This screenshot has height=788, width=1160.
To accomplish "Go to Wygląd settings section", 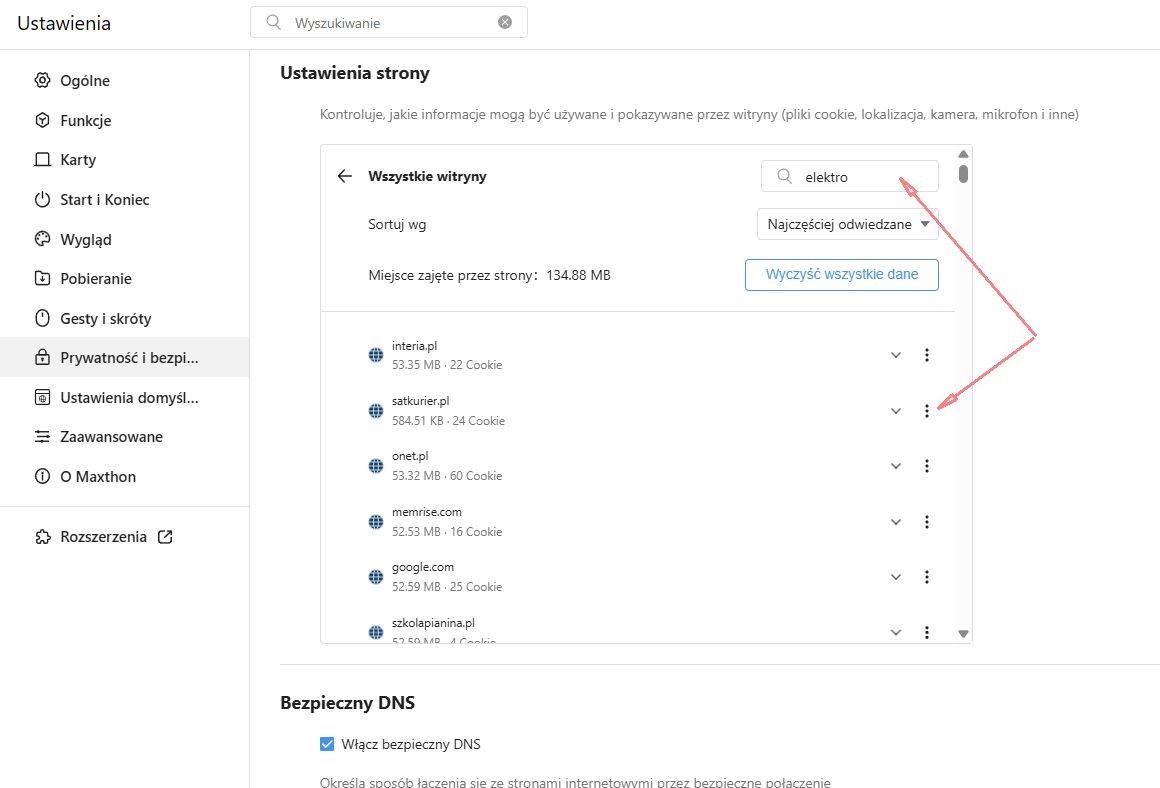I will pyautogui.click(x=86, y=240).
